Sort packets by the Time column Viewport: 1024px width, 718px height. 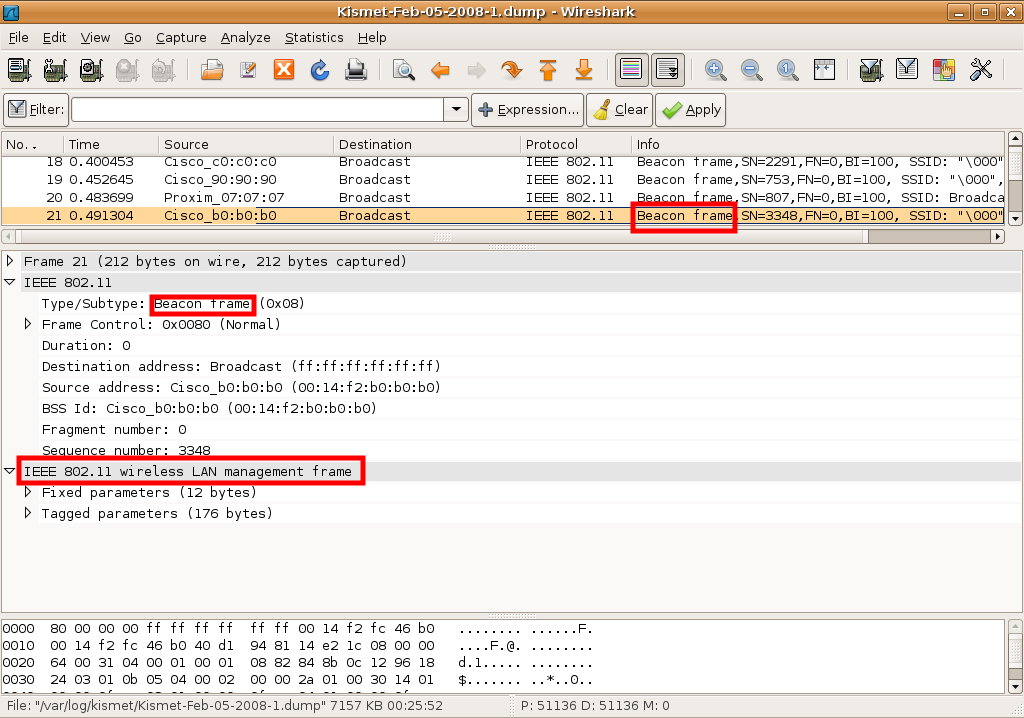[x=110, y=144]
